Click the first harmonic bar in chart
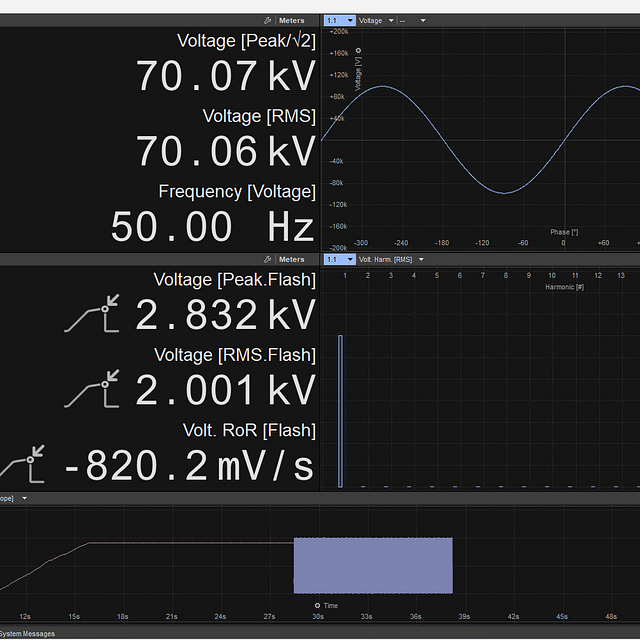 click(340, 411)
